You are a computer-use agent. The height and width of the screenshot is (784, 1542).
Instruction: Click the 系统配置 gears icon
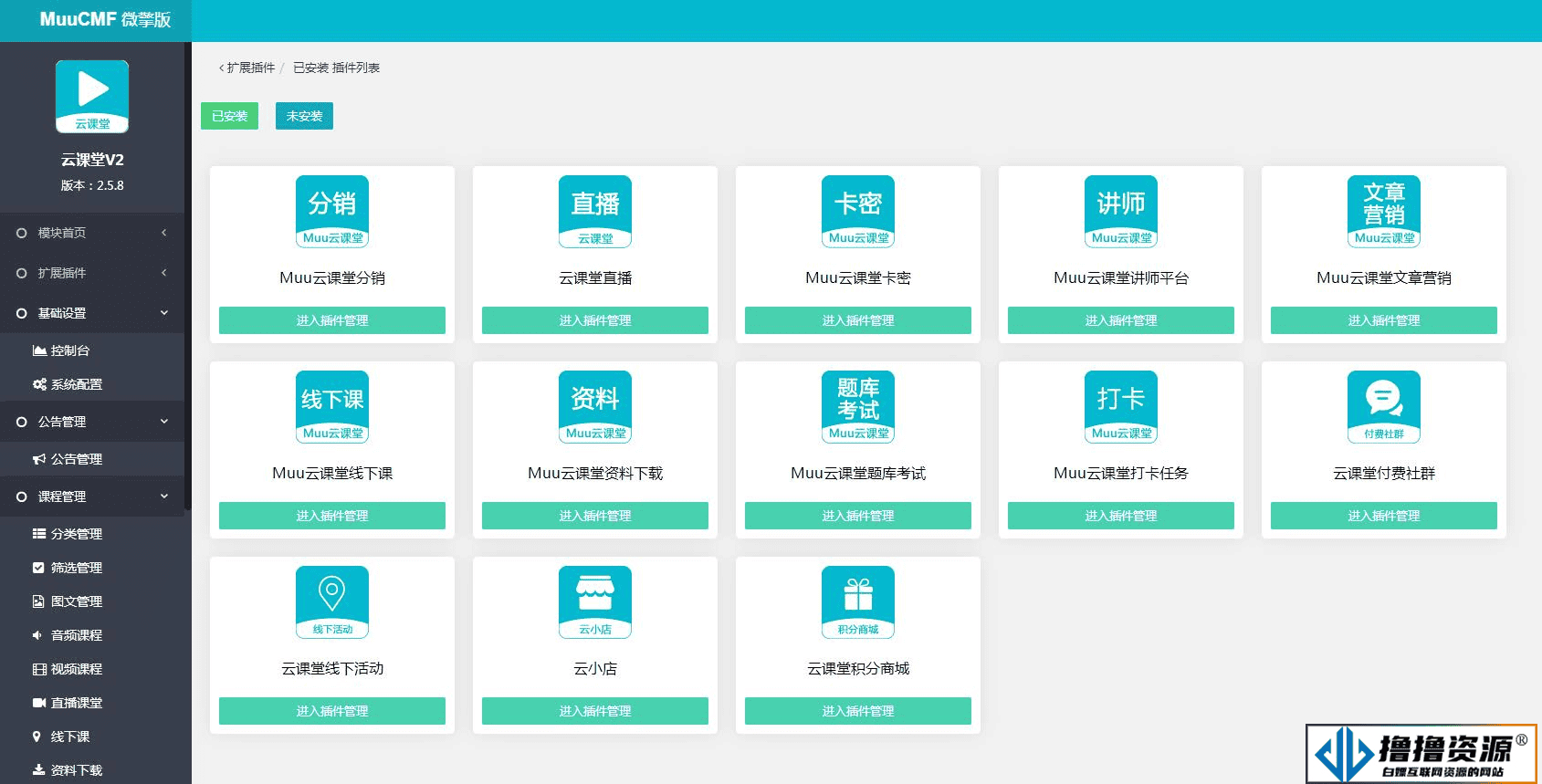[x=39, y=384]
